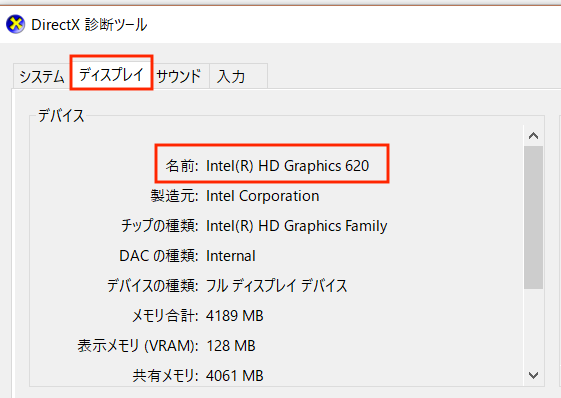Viewport: 561px width, 398px height.
Task: Click the scroll down arrow in device list
Action: coord(533,375)
